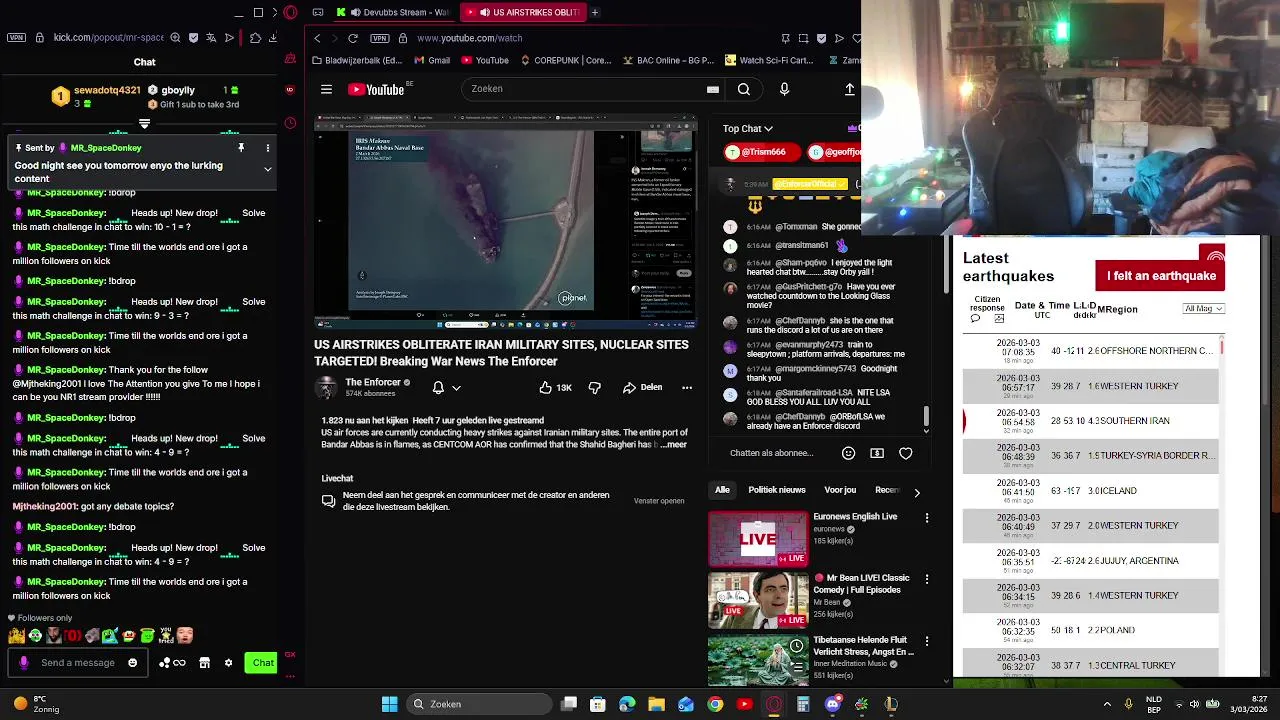
Task: Switch to the Devubbs Stream tab
Action: pyautogui.click(x=393, y=12)
